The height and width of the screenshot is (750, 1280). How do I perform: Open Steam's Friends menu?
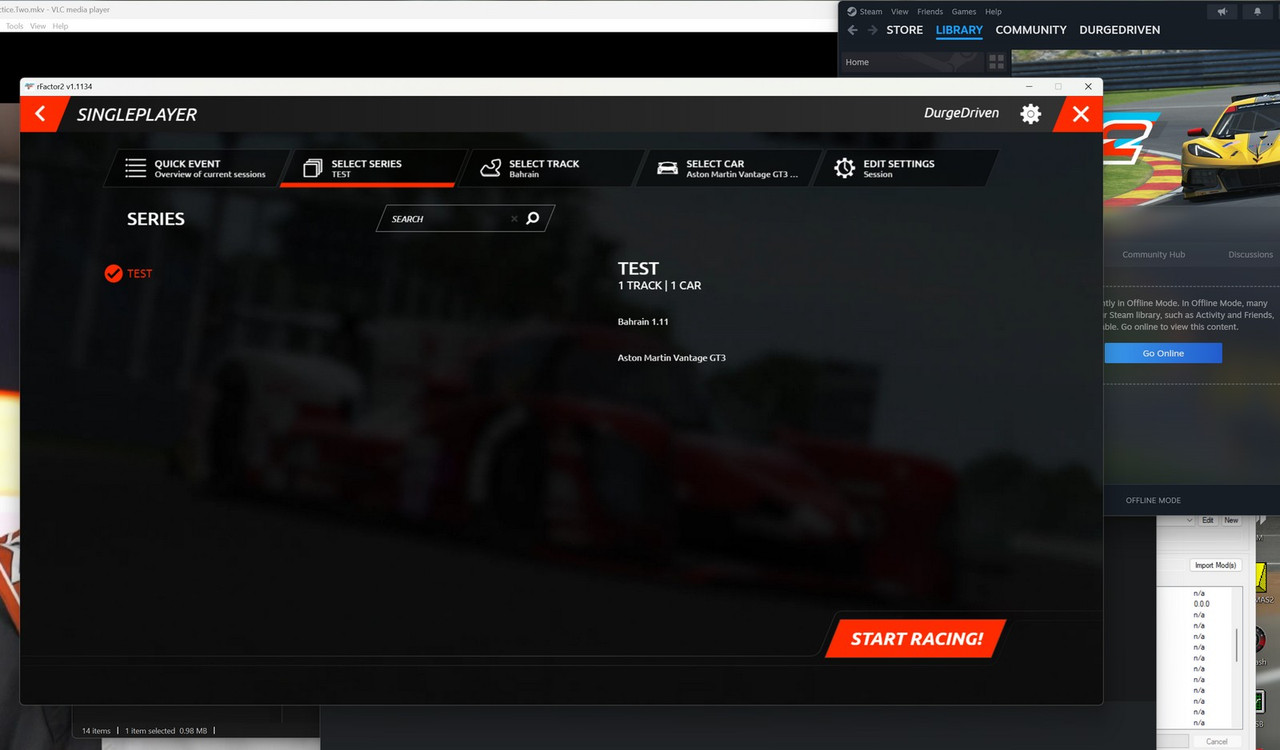point(930,12)
